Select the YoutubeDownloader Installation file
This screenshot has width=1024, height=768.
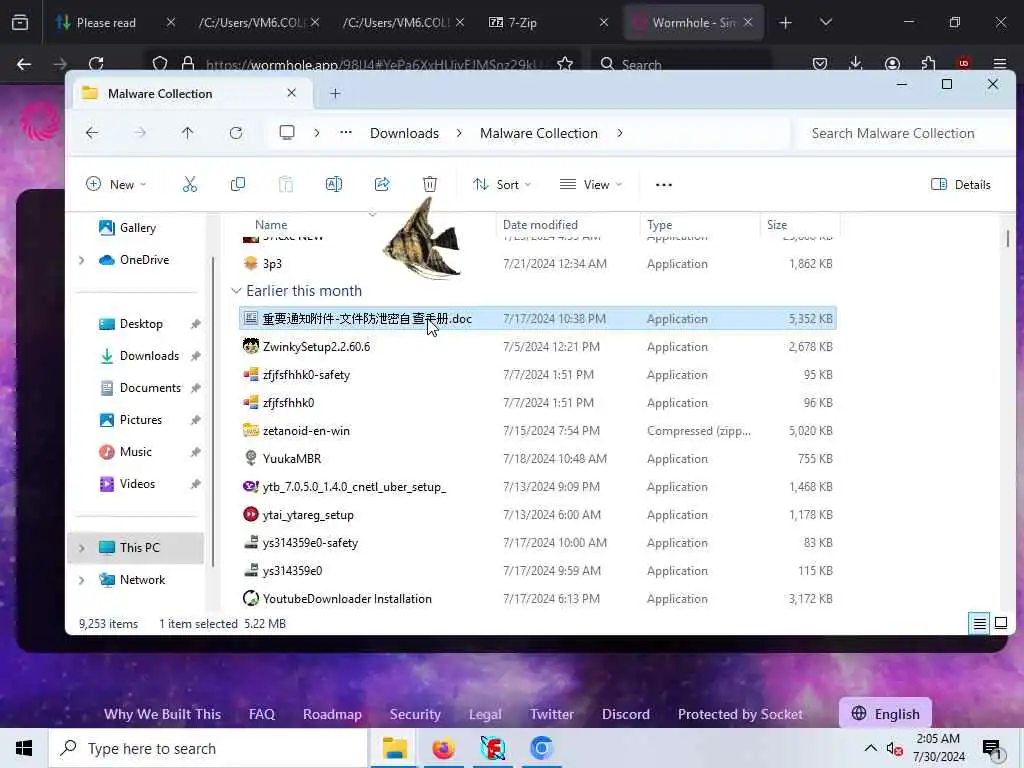(x=538, y=599)
